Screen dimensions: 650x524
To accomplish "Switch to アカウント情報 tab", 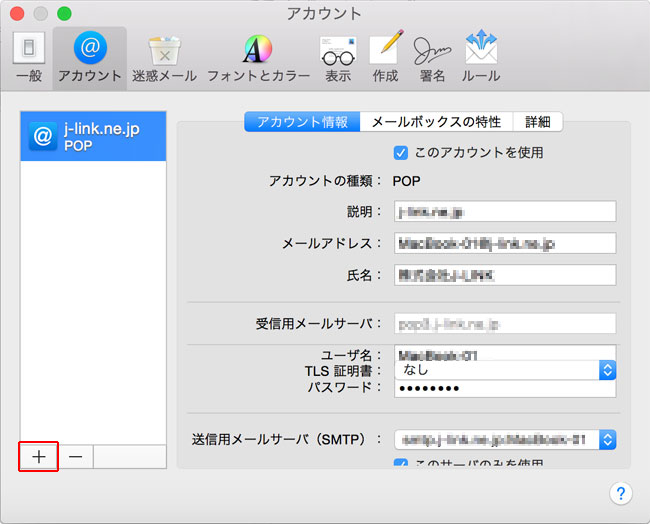I will coord(302,122).
